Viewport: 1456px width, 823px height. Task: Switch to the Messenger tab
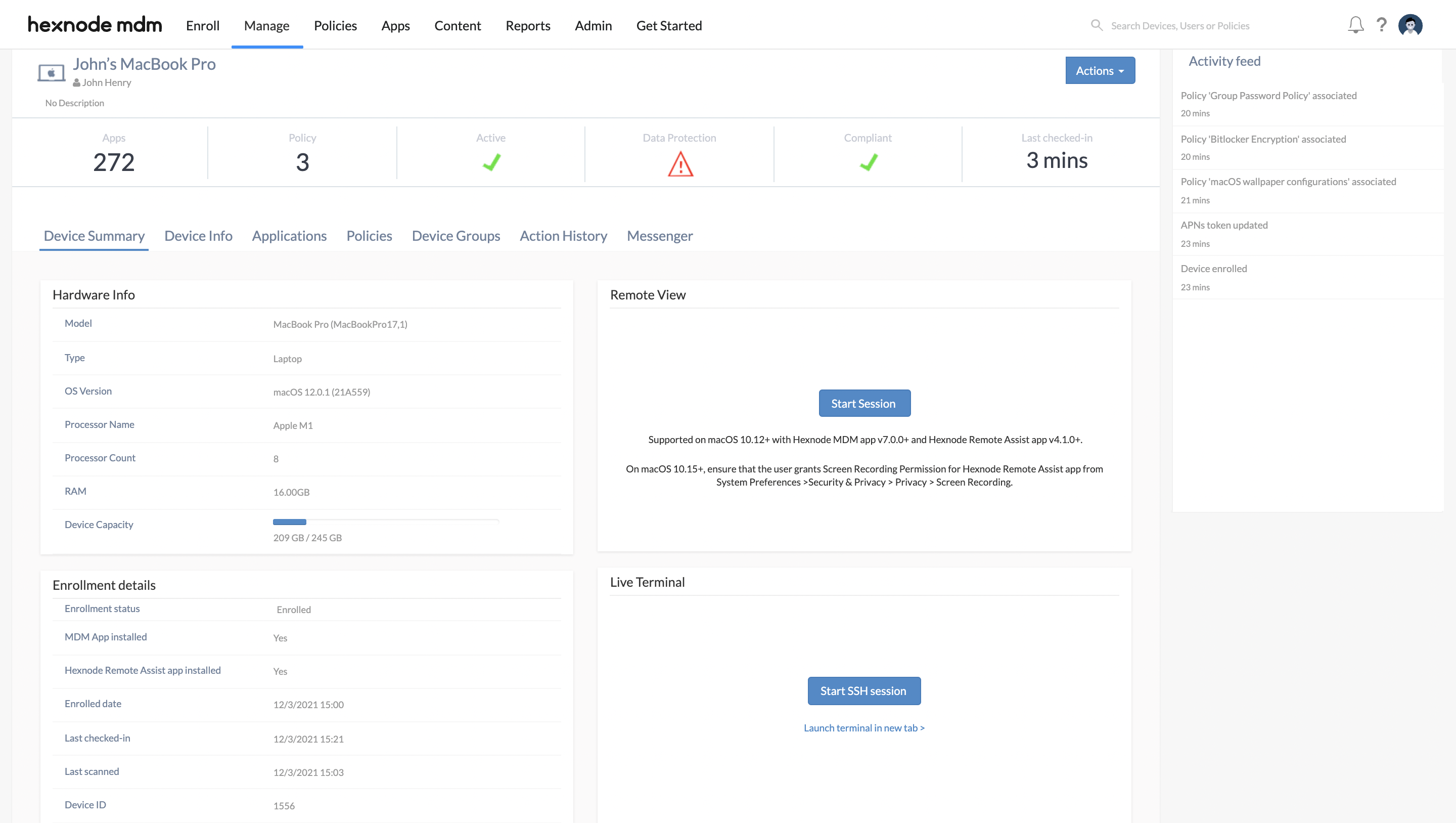click(660, 236)
